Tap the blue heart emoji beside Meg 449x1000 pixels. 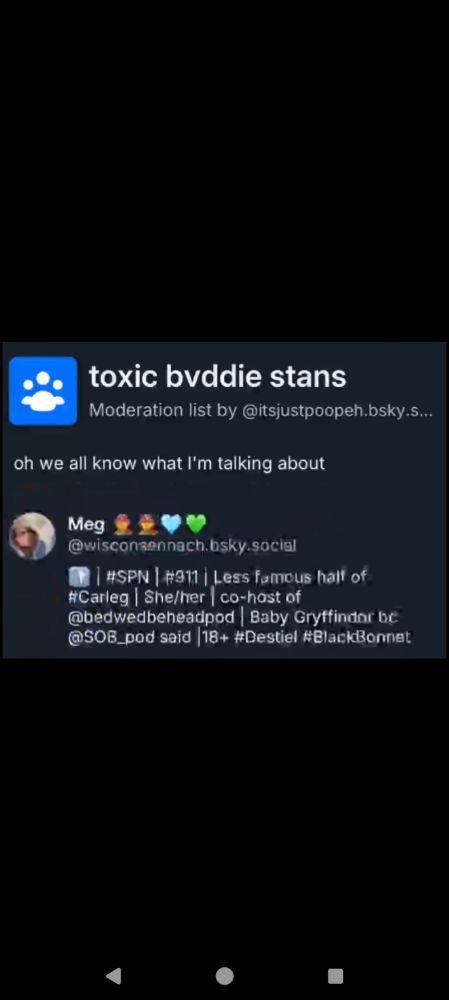(x=171, y=524)
